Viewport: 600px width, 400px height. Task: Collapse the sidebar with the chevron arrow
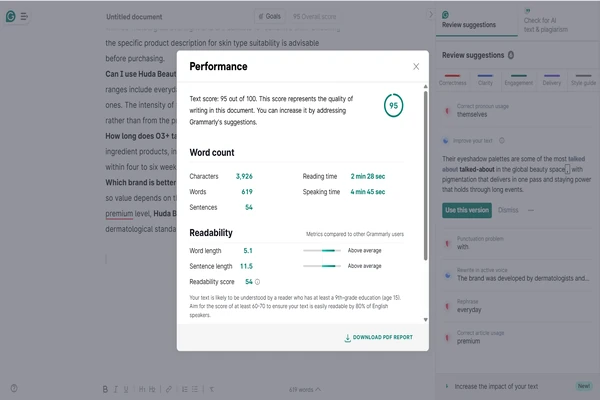pos(431,15)
